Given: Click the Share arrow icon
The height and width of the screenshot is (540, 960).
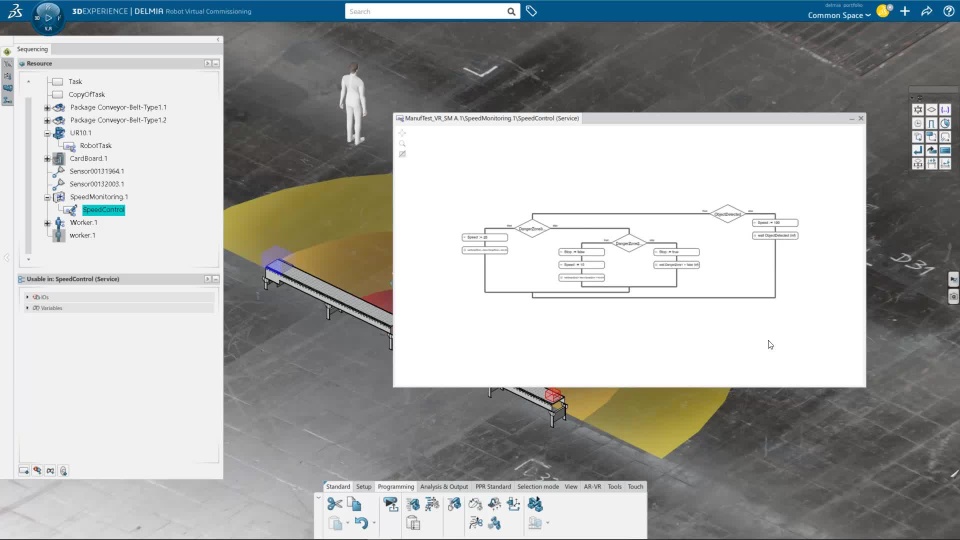Looking at the screenshot, I should (926, 11).
